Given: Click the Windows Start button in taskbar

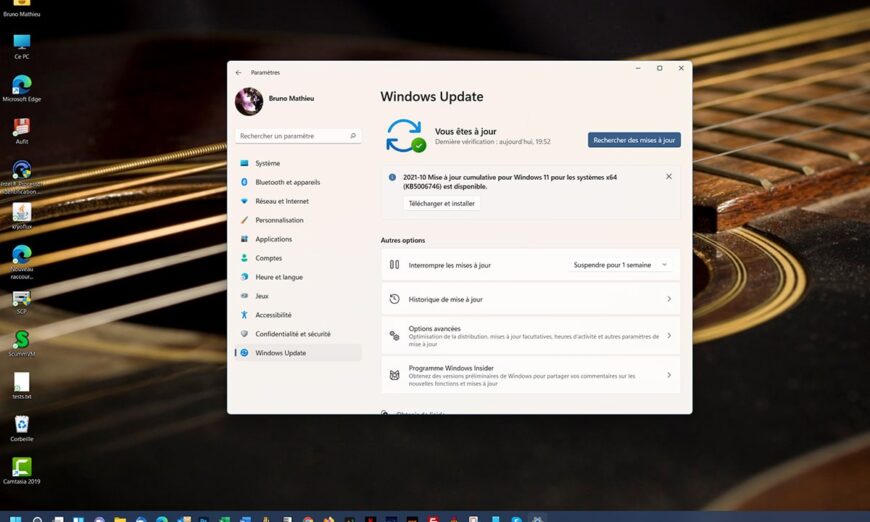Looking at the screenshot, I should click(15, 519).
